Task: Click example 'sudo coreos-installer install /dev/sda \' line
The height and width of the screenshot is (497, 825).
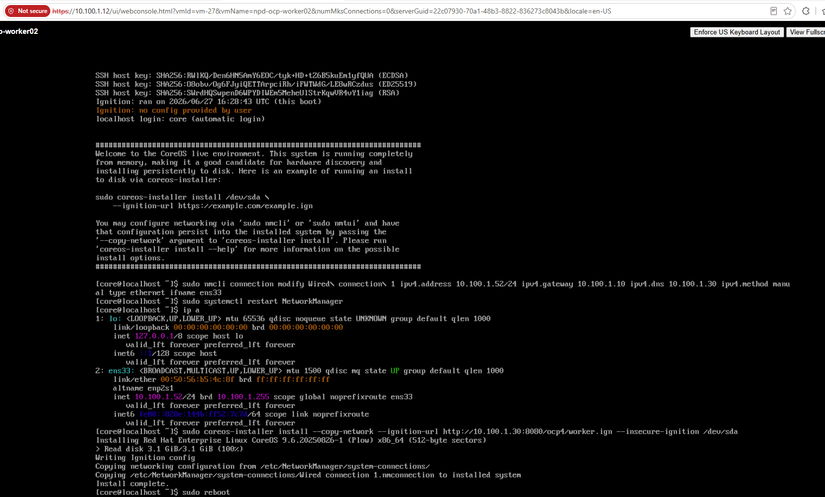Action: (182, 197)
